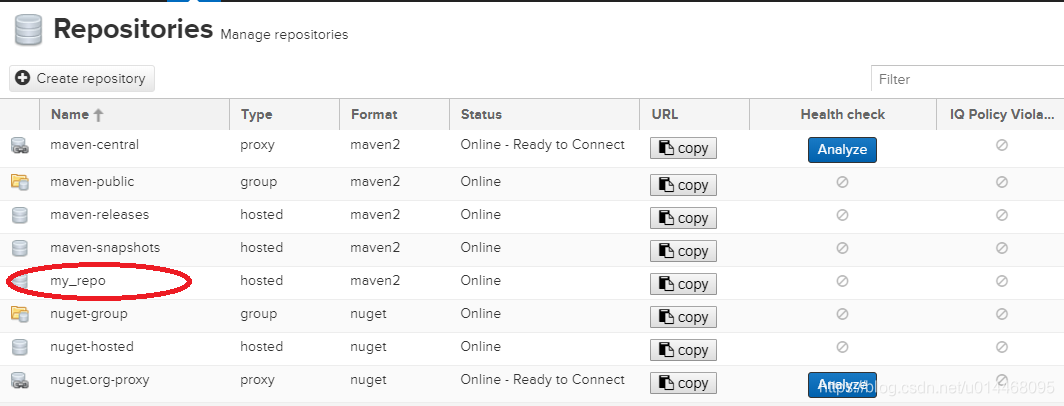Screen dimensions: 1064x406
Task: Open the nuget-group repository name
Action: pyautogui.click(x=89, y=314)
